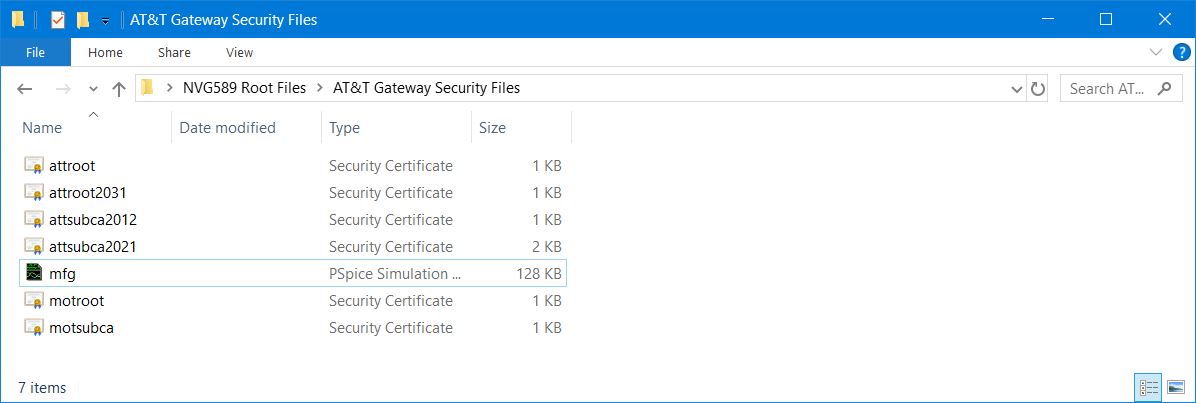Click the address bar folder icon
The image size is (1196, 403).
click(148, 88)
